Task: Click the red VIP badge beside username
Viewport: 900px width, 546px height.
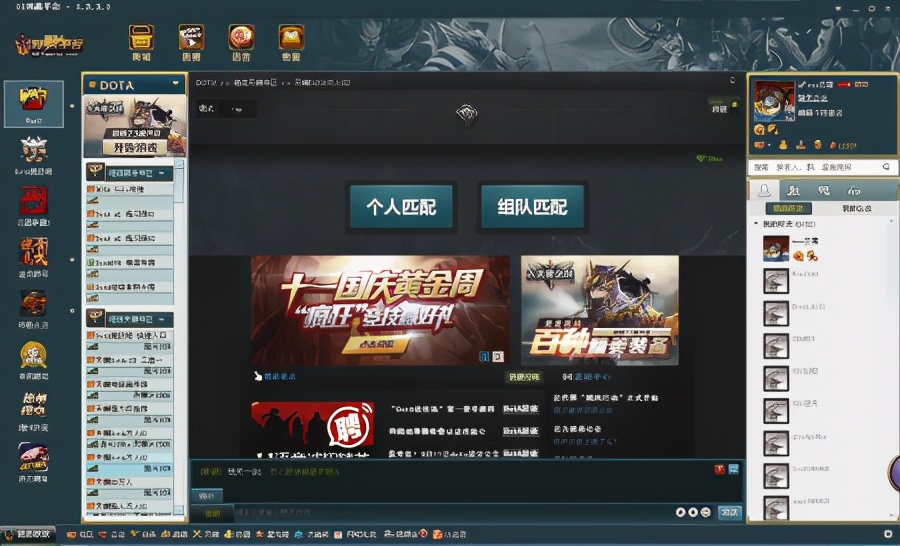Action: 844,84
